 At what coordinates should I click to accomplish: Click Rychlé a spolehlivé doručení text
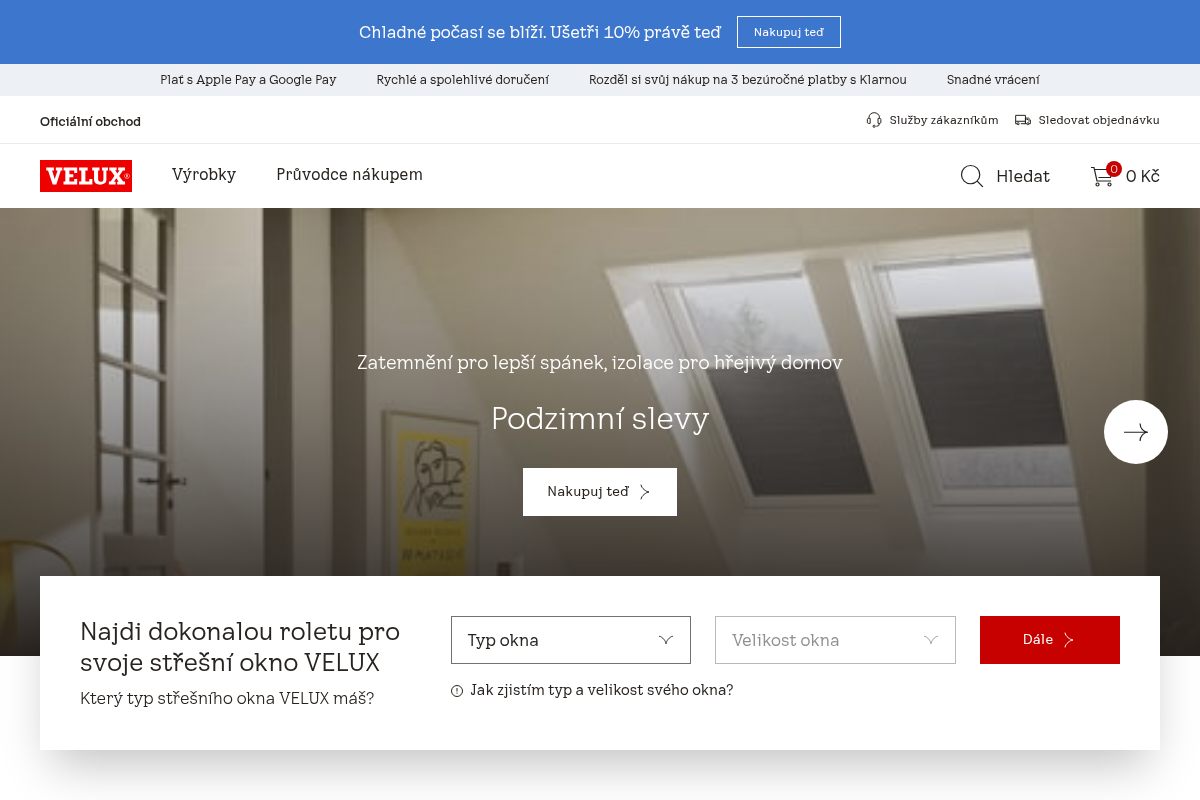(x=463, y=80)
